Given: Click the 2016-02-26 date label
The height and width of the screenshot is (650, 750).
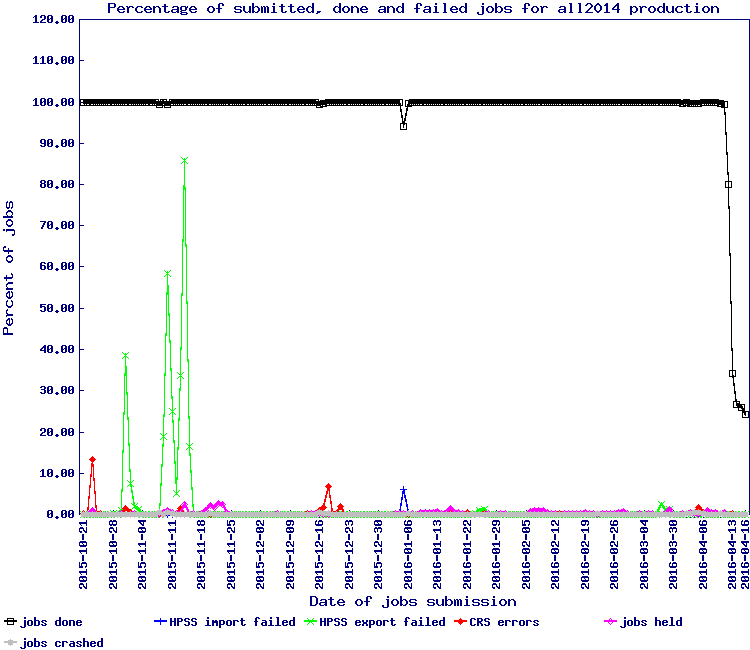Looking at the screenshot, I should click(614, 555).
